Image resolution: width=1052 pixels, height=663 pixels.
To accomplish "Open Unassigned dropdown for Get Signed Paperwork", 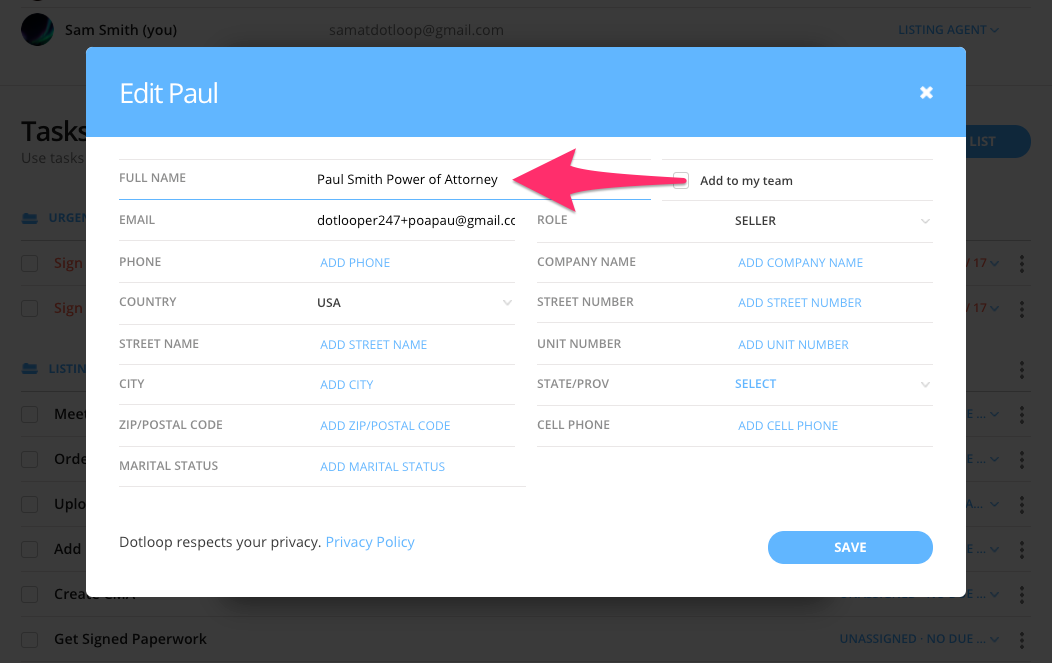I will [x=900, y=639].
